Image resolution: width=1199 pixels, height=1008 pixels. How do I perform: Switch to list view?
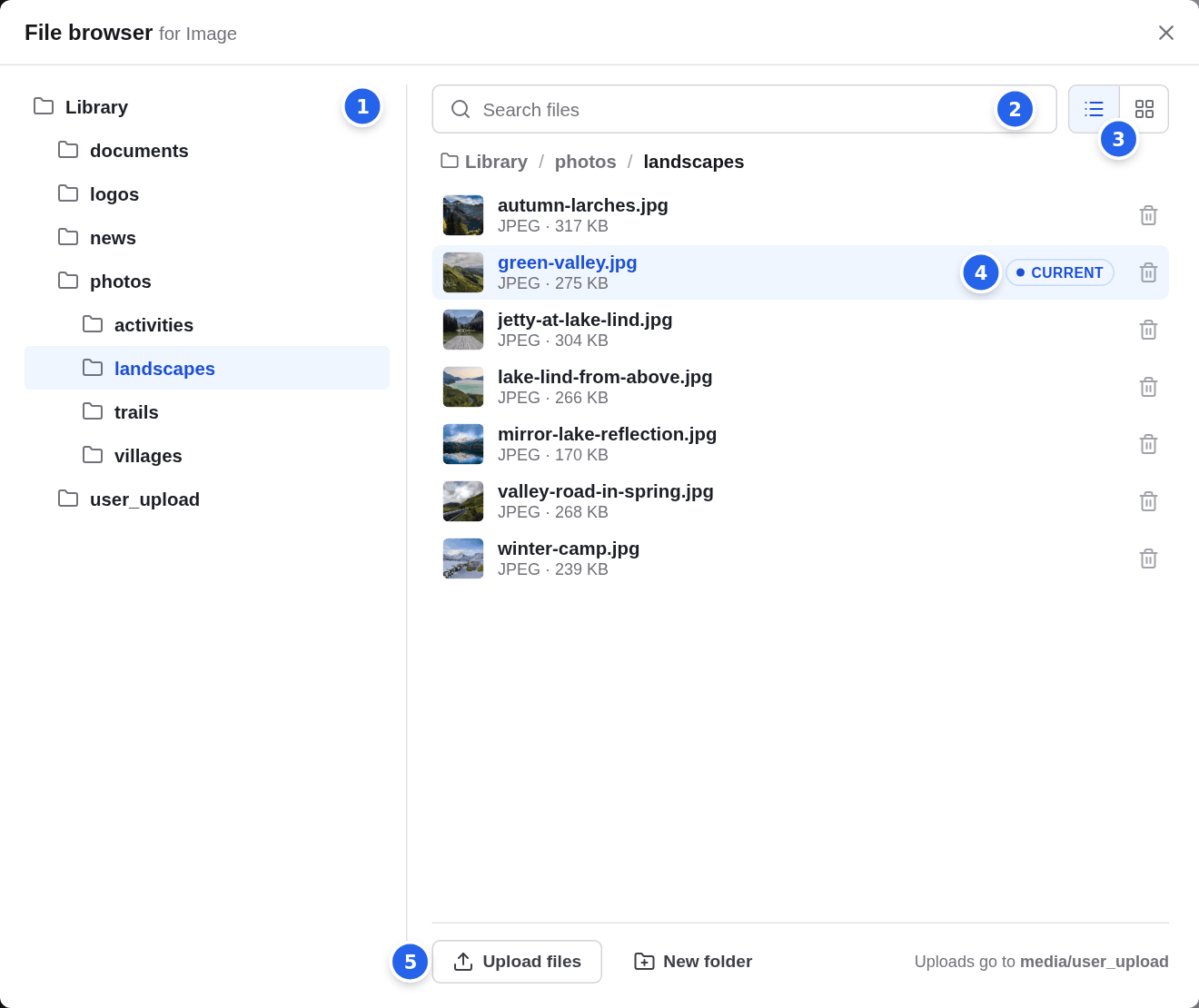tap(1094, 109)
